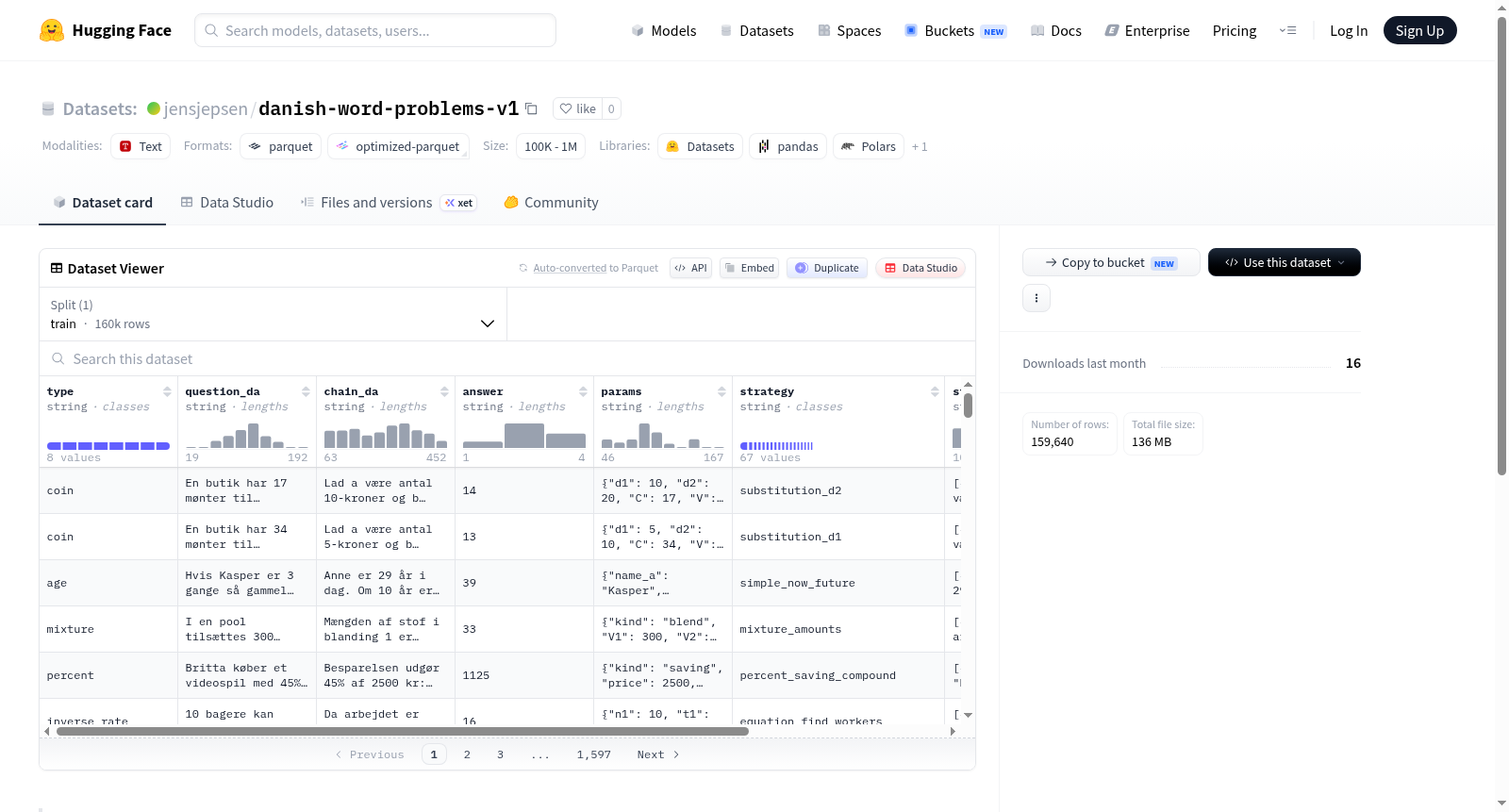Viewport: 1509px width, 812px height.
Task: Open the Files and versions tab
Action: [x=389, y=203]
